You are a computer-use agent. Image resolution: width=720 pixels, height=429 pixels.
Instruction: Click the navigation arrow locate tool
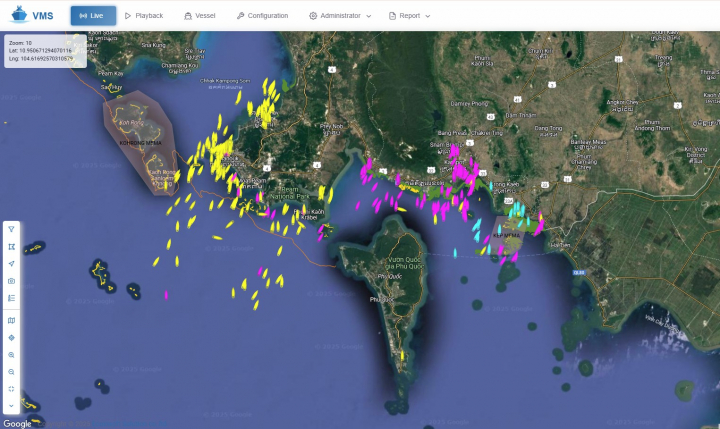coord(11,264)
